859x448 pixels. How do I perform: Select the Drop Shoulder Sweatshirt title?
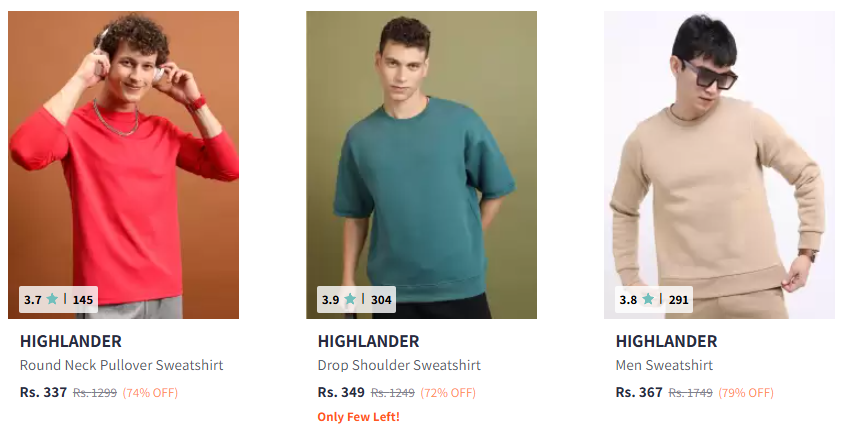(399, 365)
